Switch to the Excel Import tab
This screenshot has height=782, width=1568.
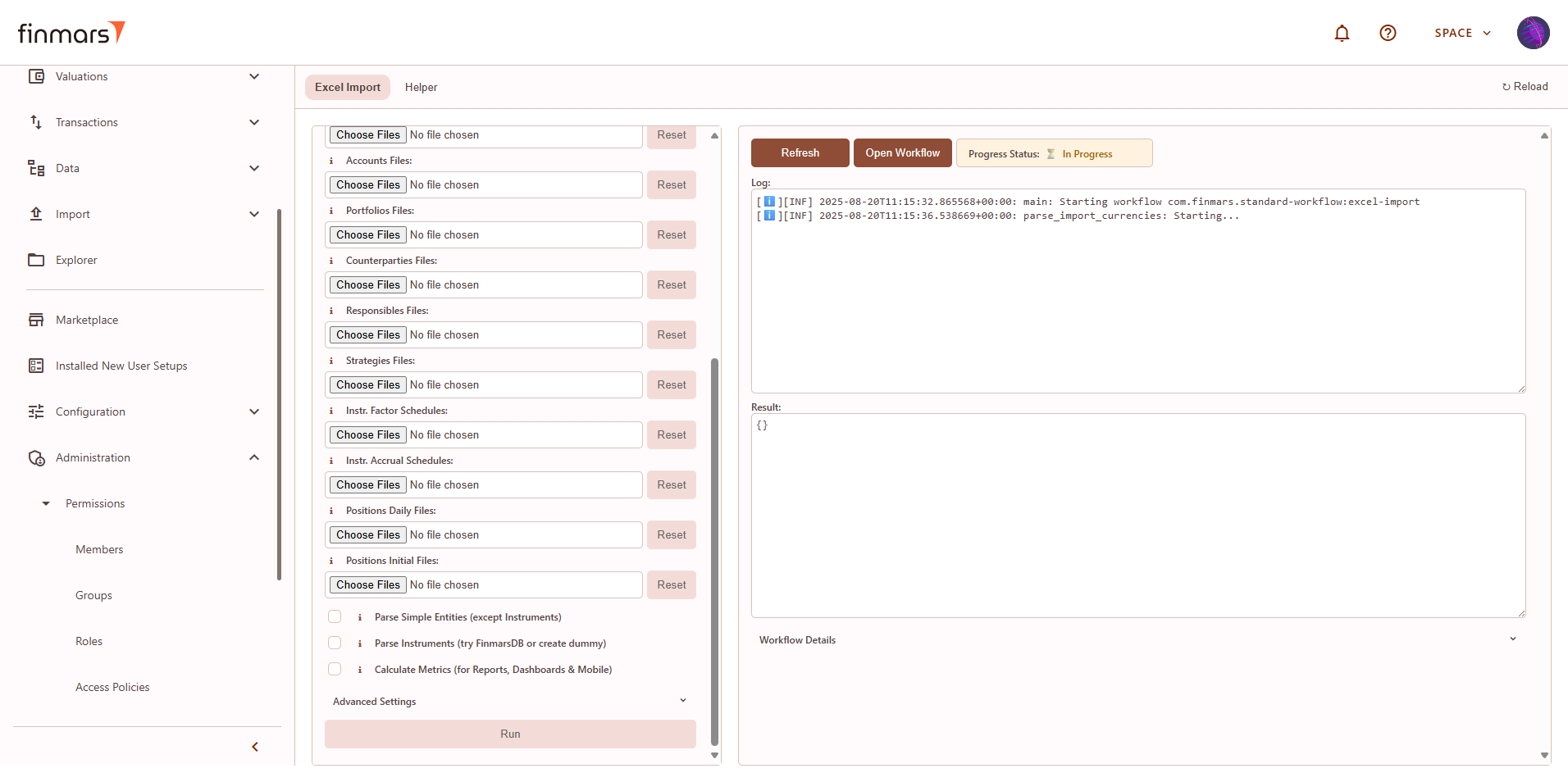click(348, 87)
